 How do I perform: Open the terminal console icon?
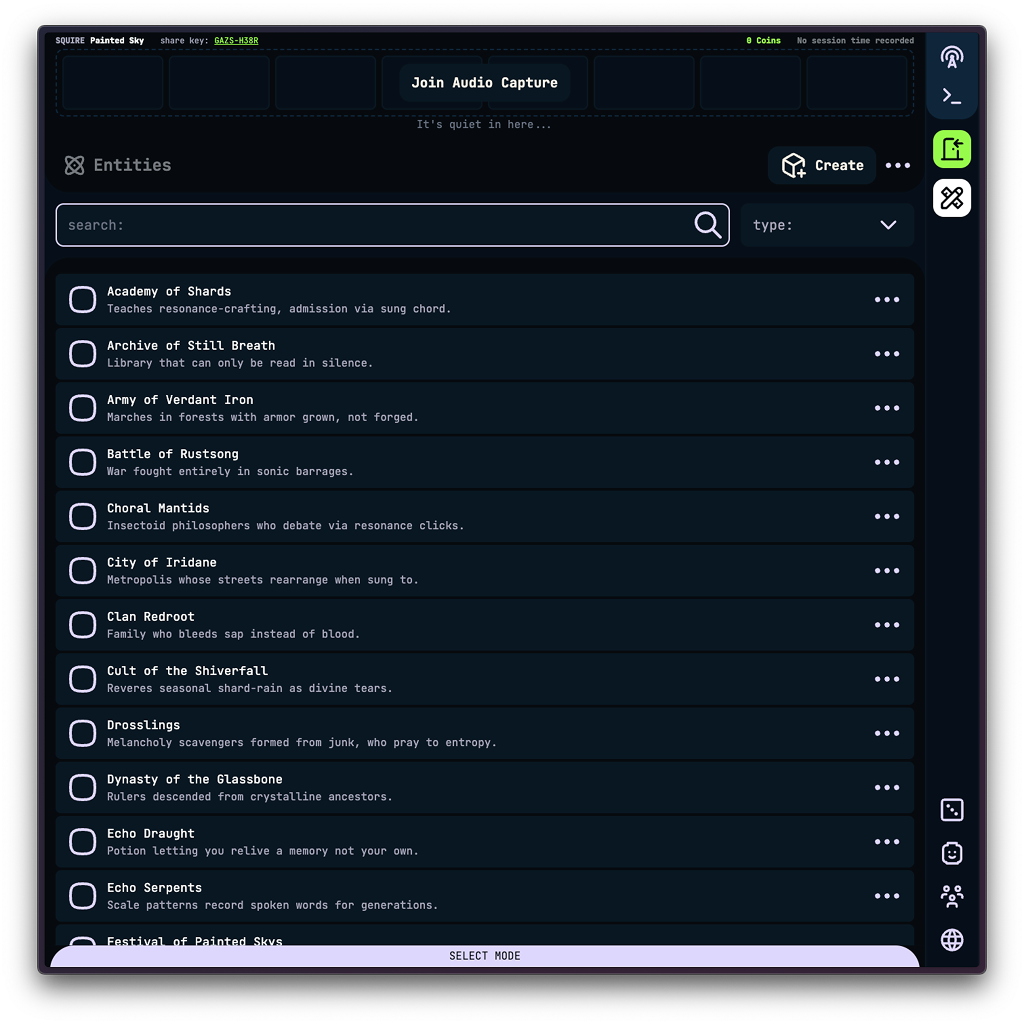tap(952, 96)
